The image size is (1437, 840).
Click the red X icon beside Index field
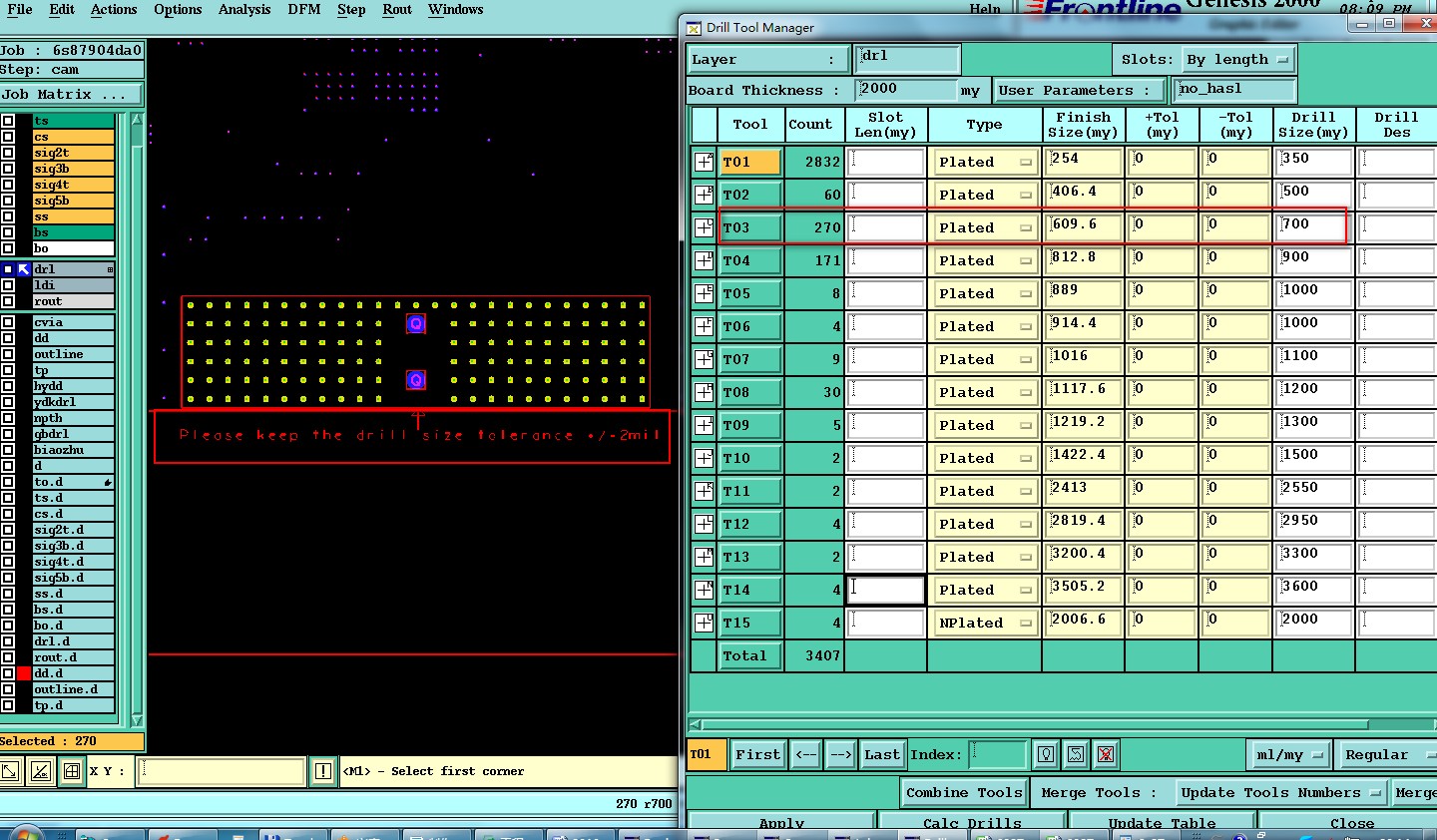tap(1105, 754)
